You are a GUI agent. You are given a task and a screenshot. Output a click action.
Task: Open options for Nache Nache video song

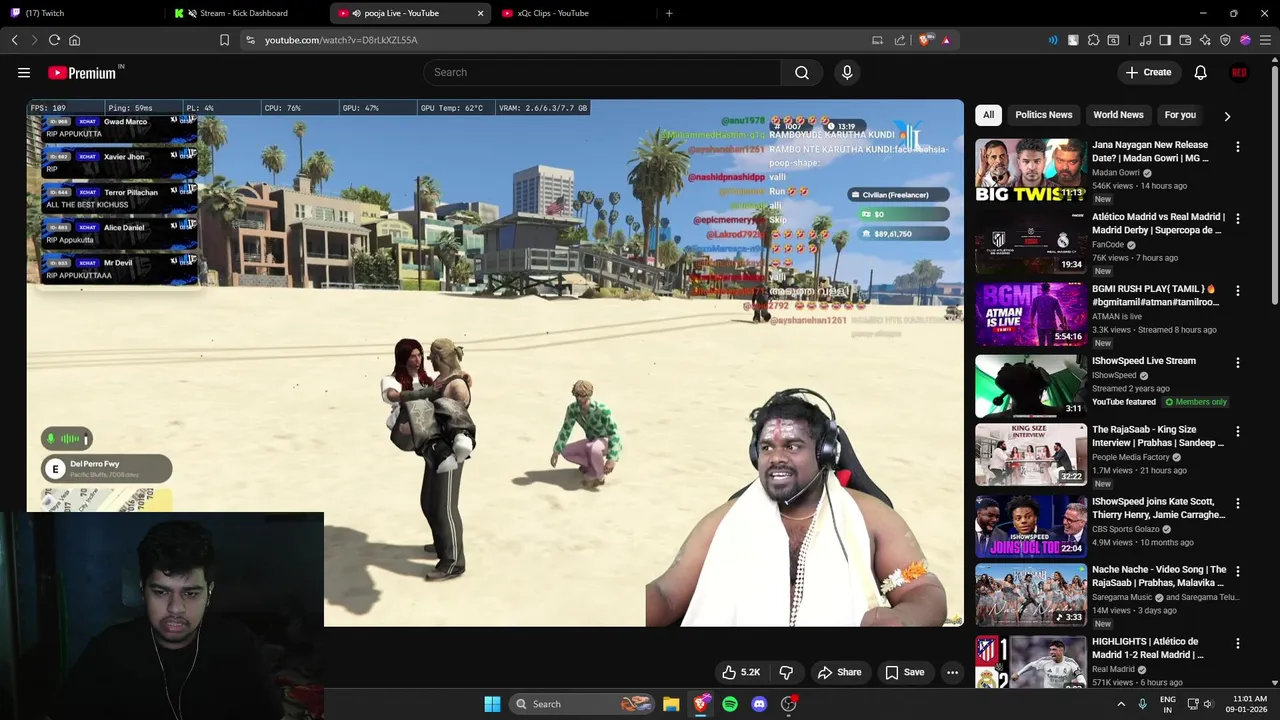point(1238,572)
